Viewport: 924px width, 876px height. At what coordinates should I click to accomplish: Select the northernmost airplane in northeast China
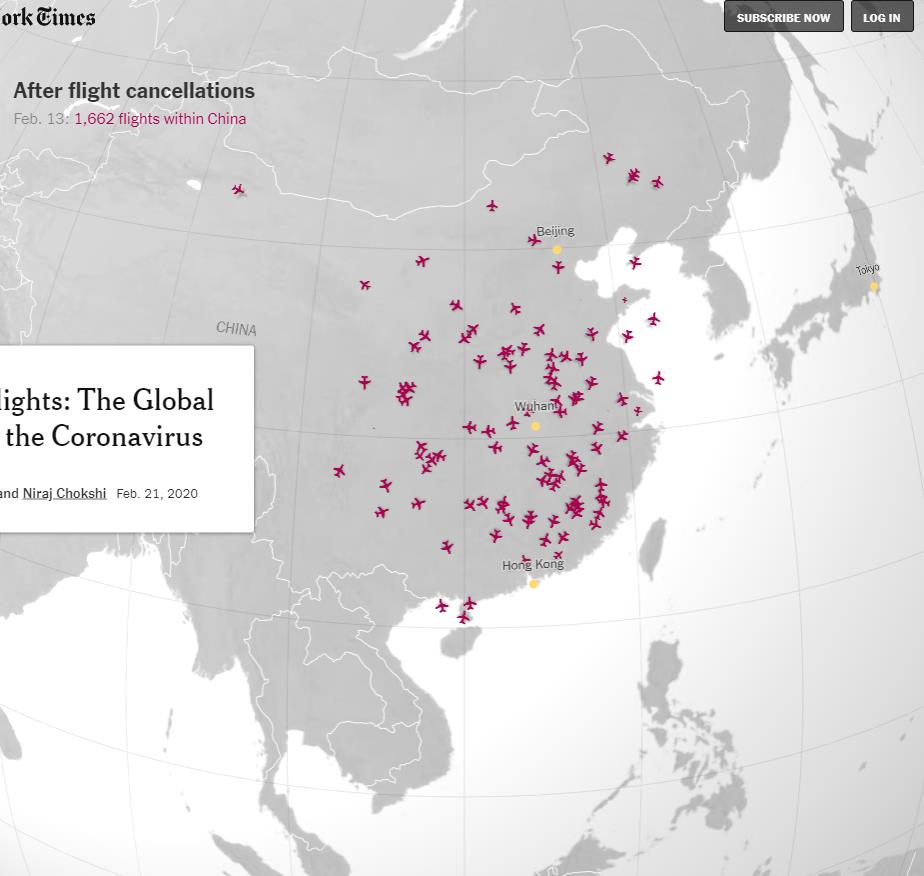[608, 158]
